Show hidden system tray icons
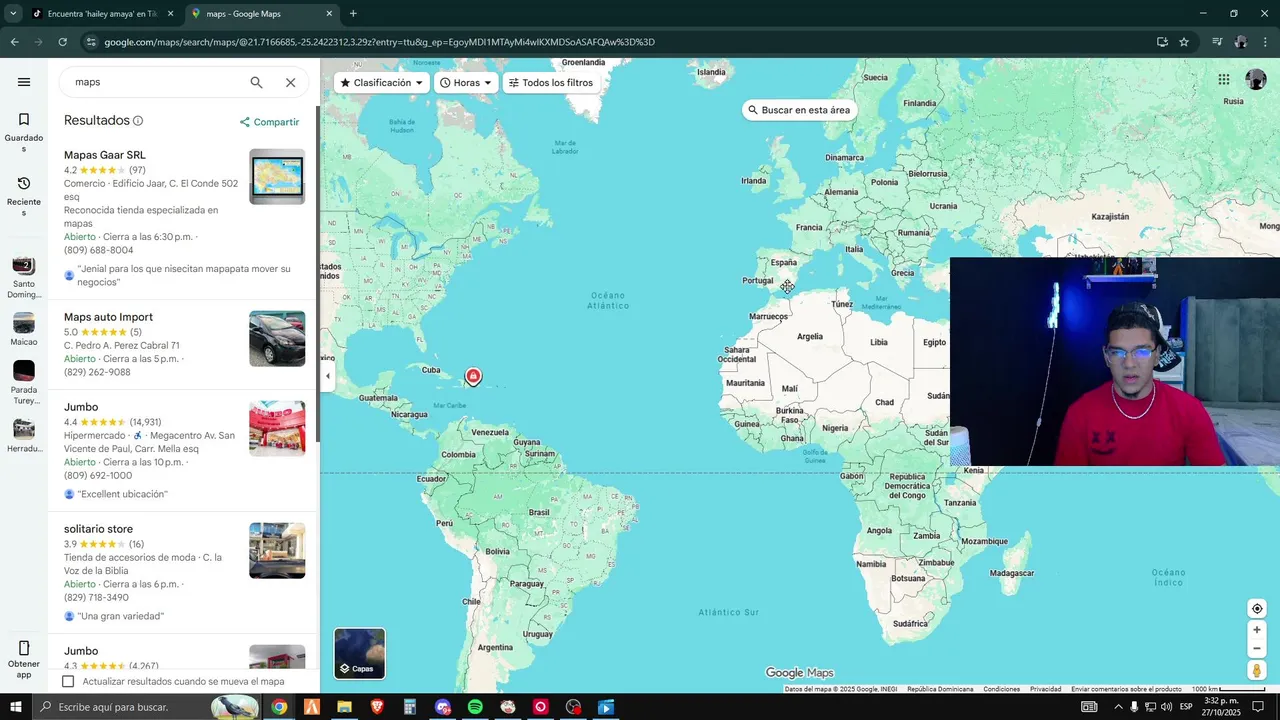Screen dimensions: 1280x720 [x=1118, y=707]
